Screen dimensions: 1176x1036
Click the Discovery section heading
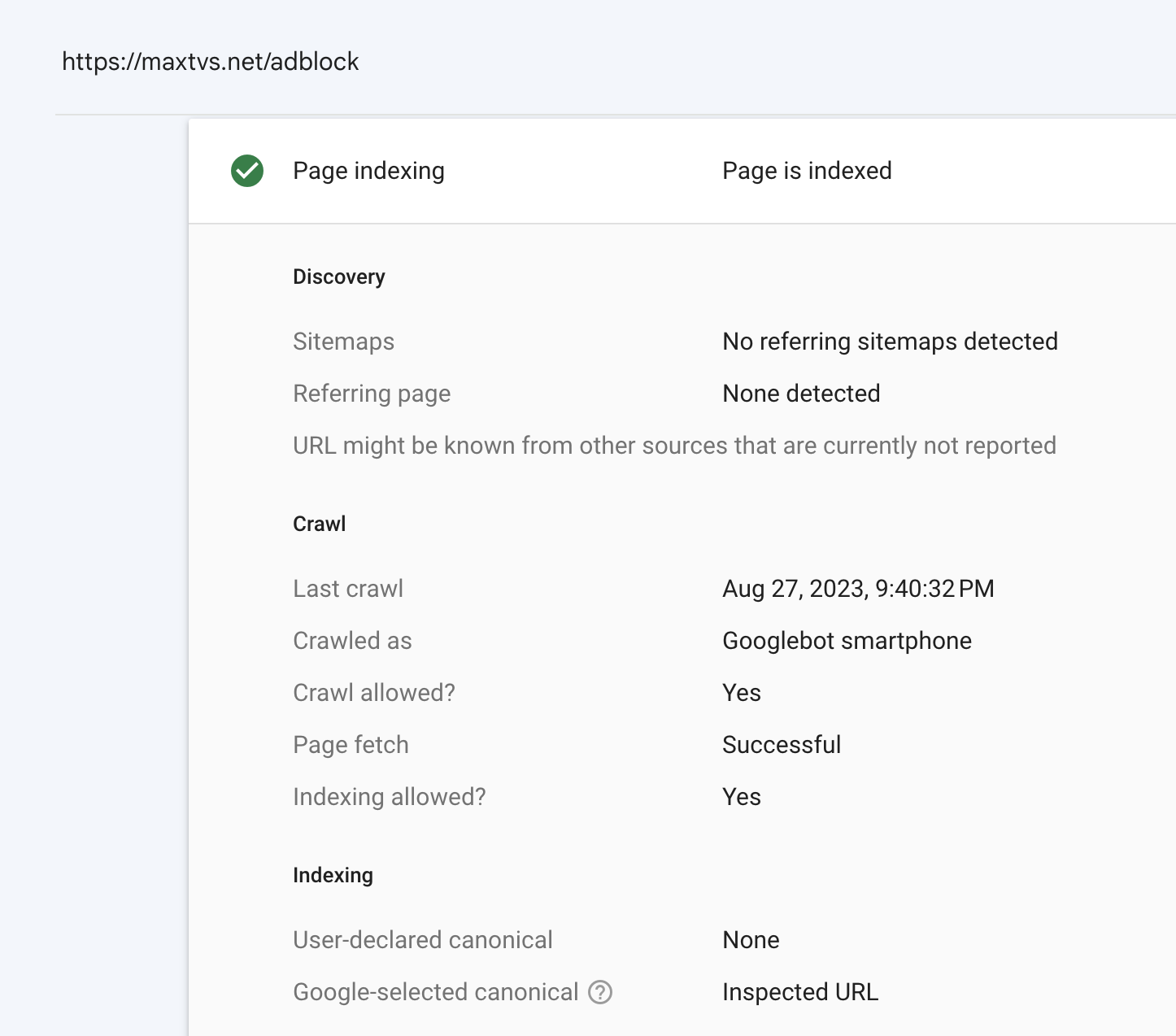coord(338,276)
